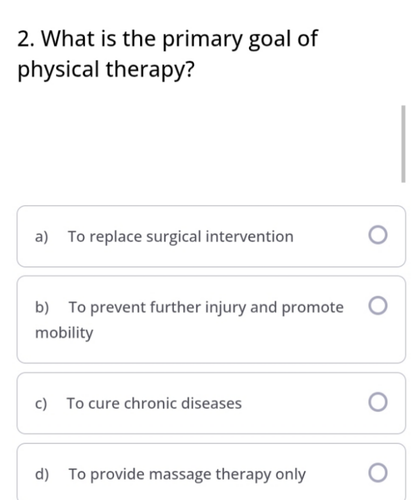Click the "To cure chronic diseases" answer text
415x500 pixels.
[x=154, y=403]
